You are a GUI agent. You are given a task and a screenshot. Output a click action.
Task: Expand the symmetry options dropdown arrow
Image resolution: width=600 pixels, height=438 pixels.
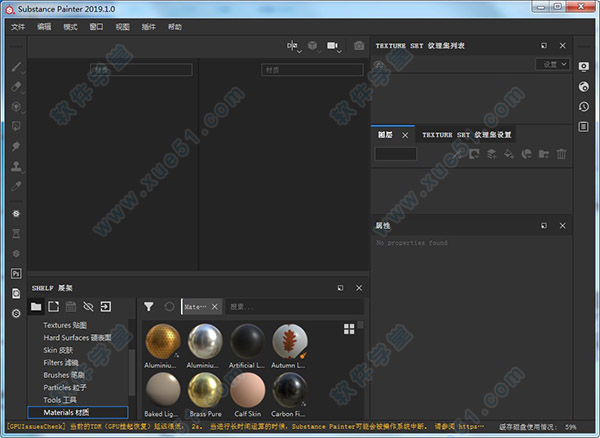(299, 51)
